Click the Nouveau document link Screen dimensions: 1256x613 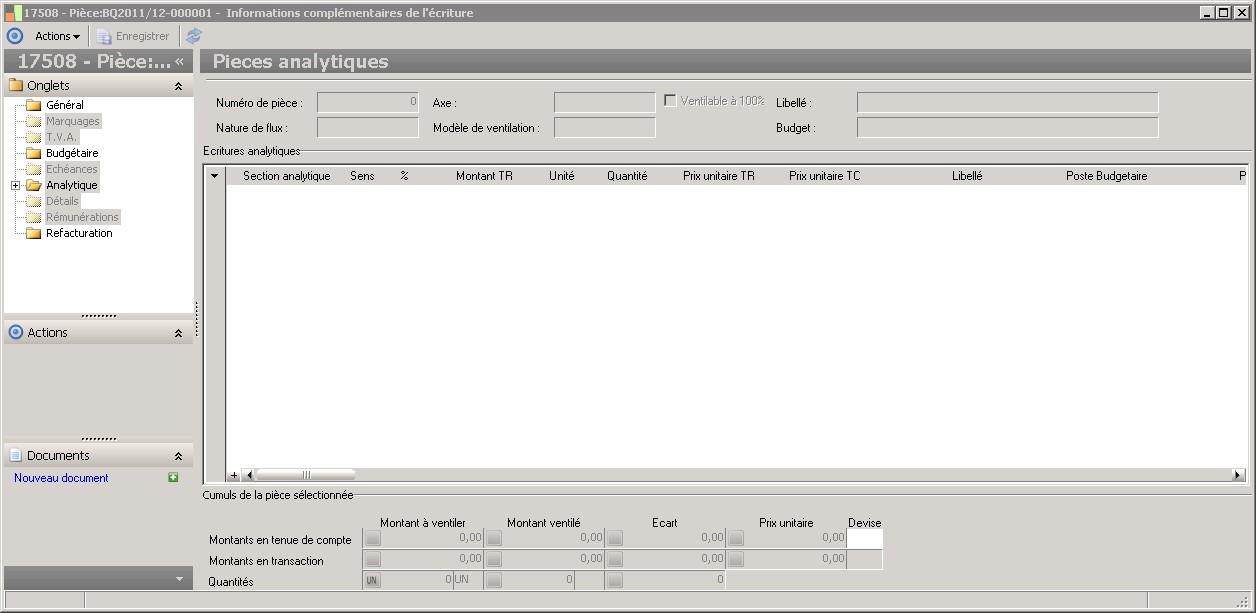click(61, 478)
